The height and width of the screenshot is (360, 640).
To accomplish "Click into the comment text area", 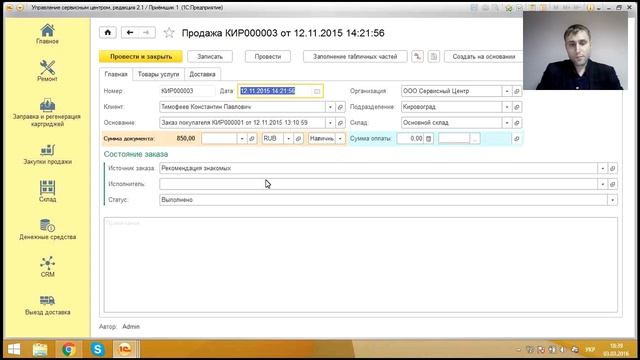I will click(360, 265).
